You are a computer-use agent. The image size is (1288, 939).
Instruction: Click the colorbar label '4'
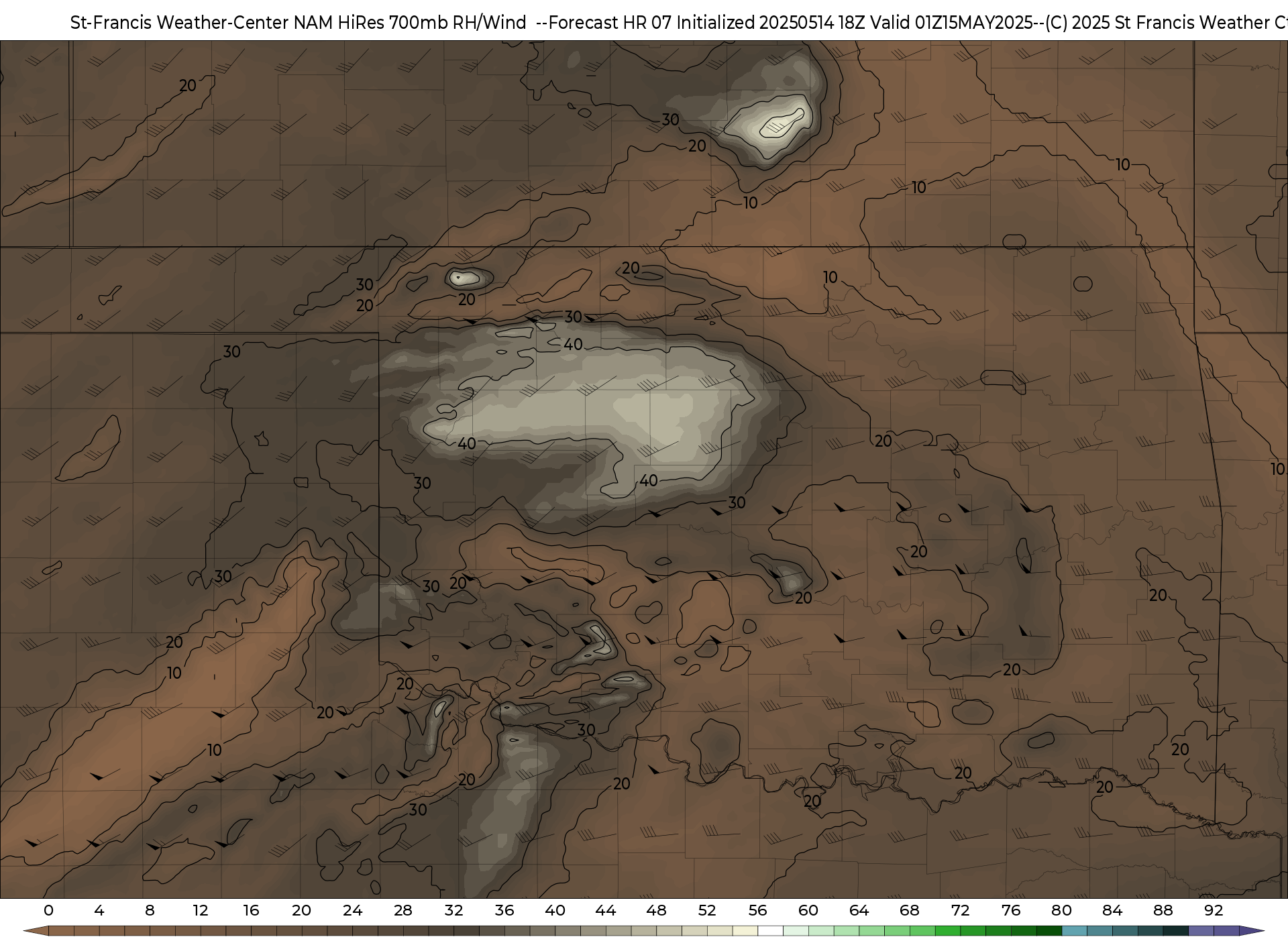99,910
